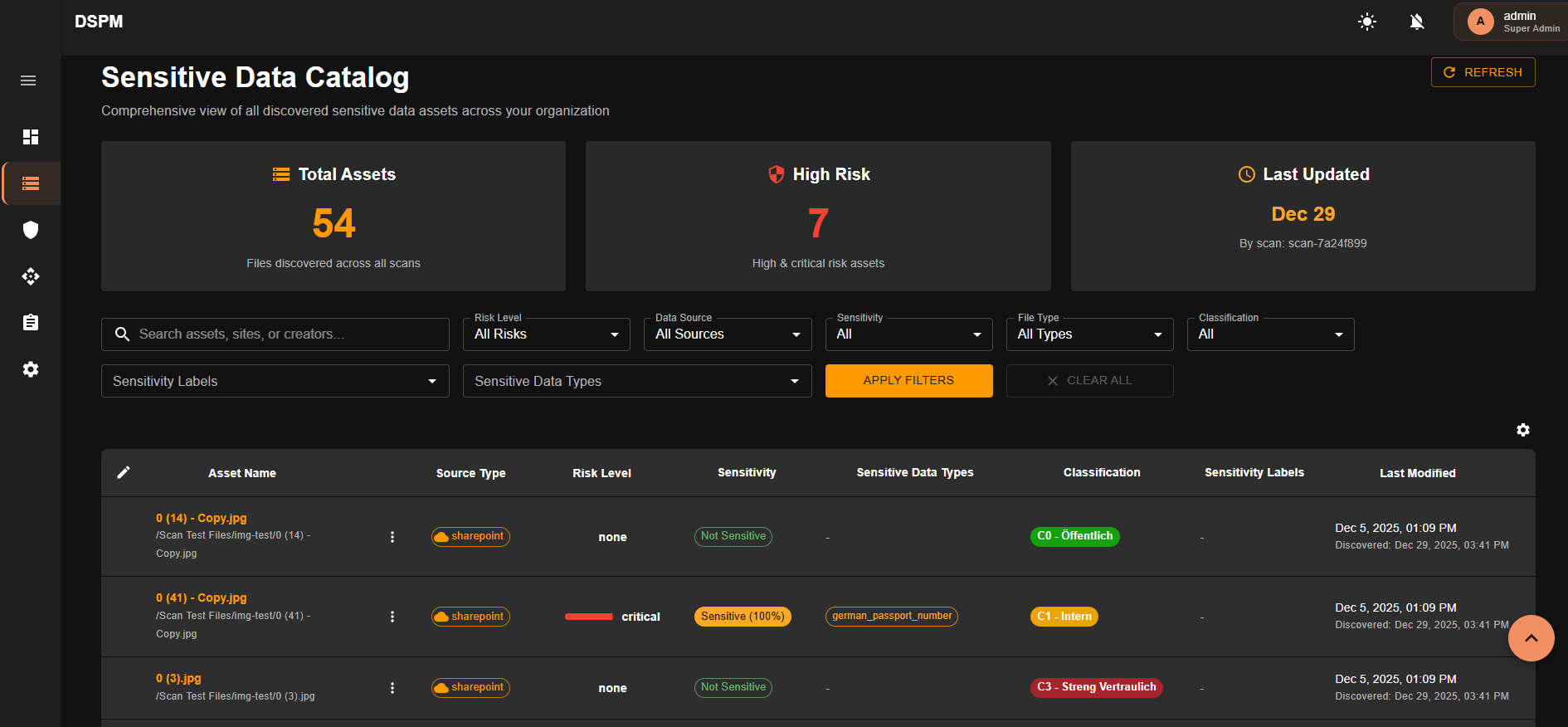1568x727 pixels.
Task: Click the pencil edit icon in table header
Action: pyautogui.click(x=124, y=472)
